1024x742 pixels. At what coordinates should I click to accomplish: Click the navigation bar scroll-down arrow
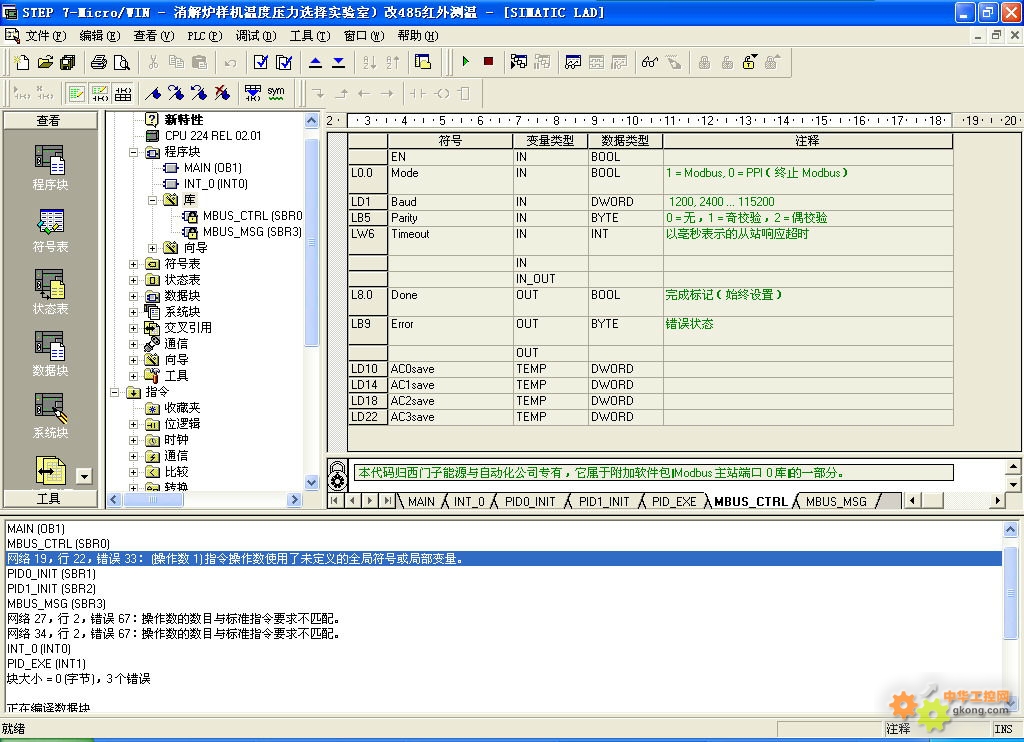pos(85,476)
